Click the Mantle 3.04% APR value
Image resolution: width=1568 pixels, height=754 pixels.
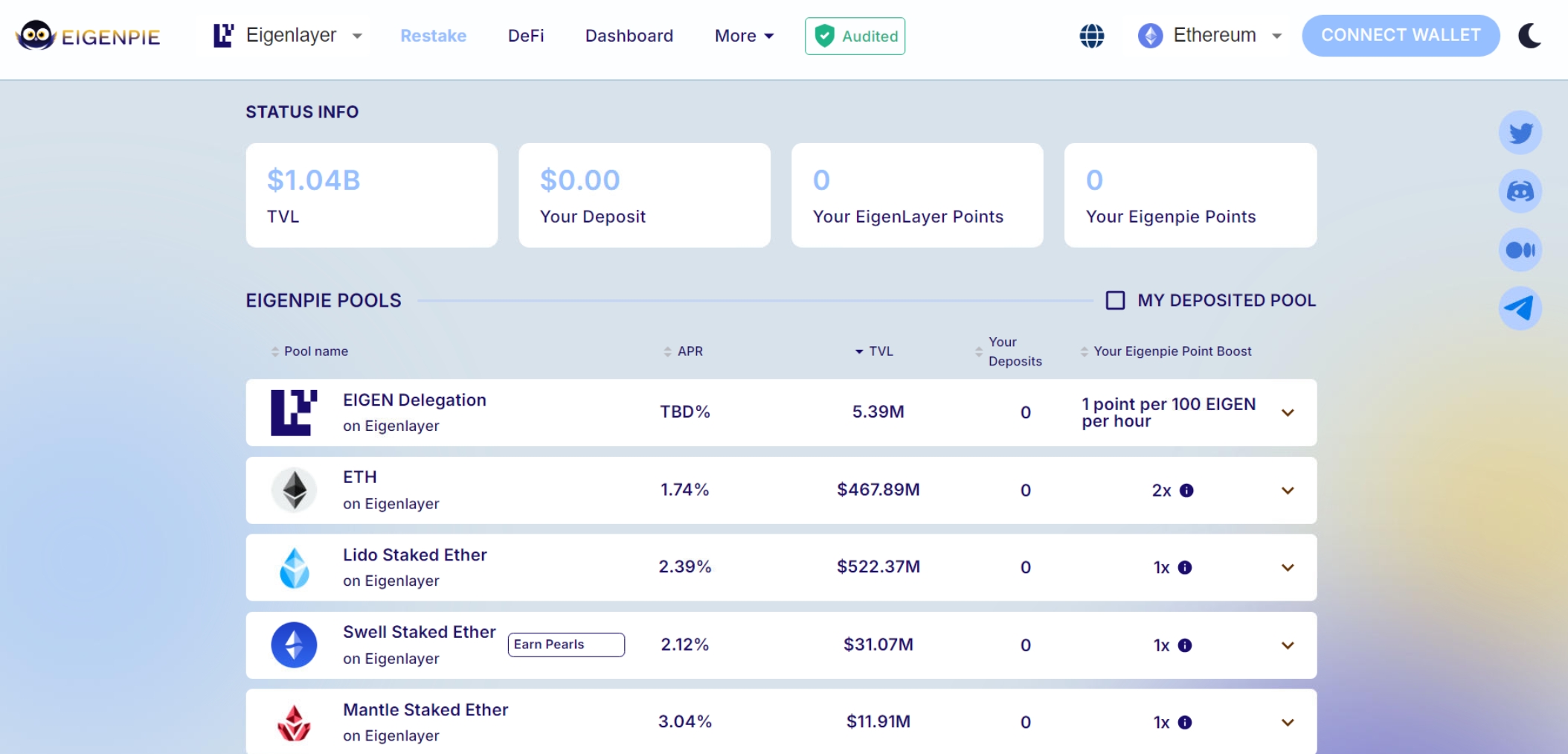684,722
